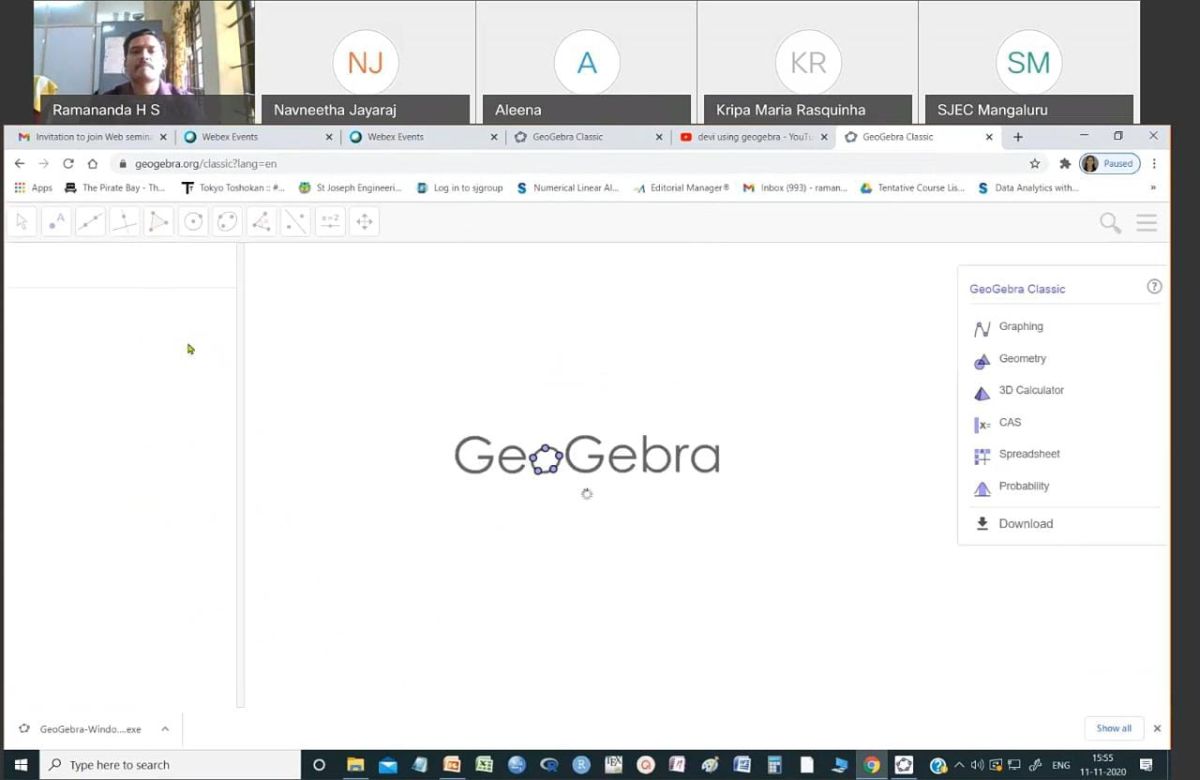1200x780 pixels.
Task: Open the downloaded GeoGebra-Windows exe file
Action: [x=81, y=729]
